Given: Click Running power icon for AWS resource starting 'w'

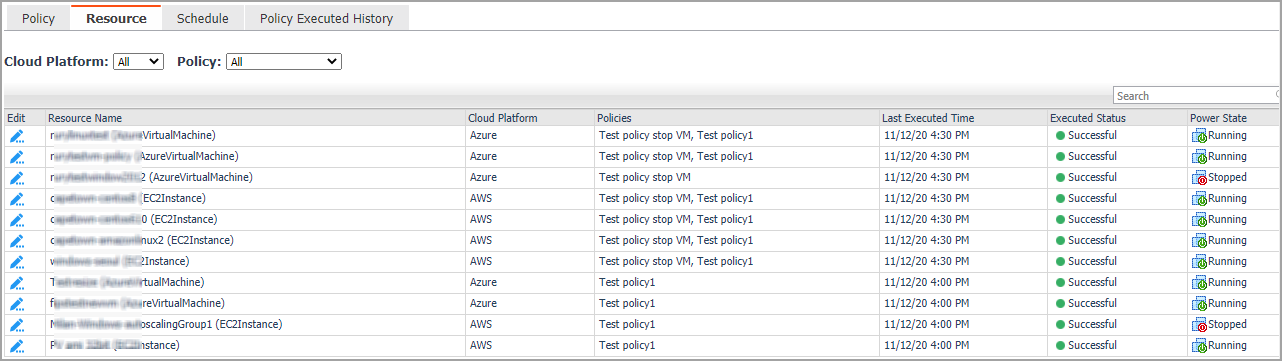Looking at the screenshot, I should pos(1199,262).
